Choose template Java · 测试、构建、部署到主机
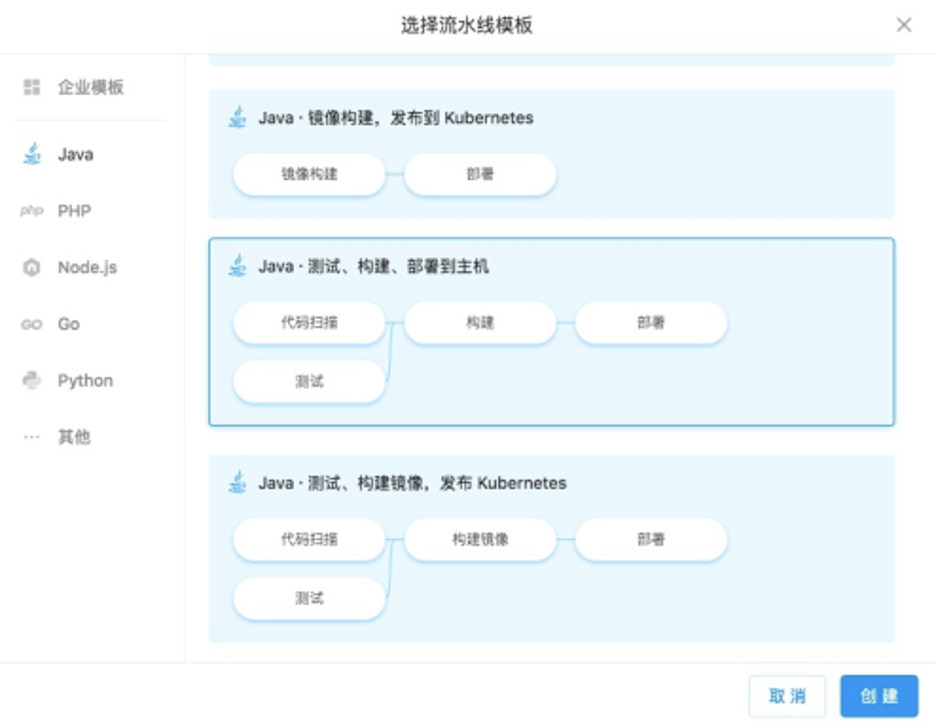Image resolution: width=936 pixels, height=728 pixels. tap(551, 332)
